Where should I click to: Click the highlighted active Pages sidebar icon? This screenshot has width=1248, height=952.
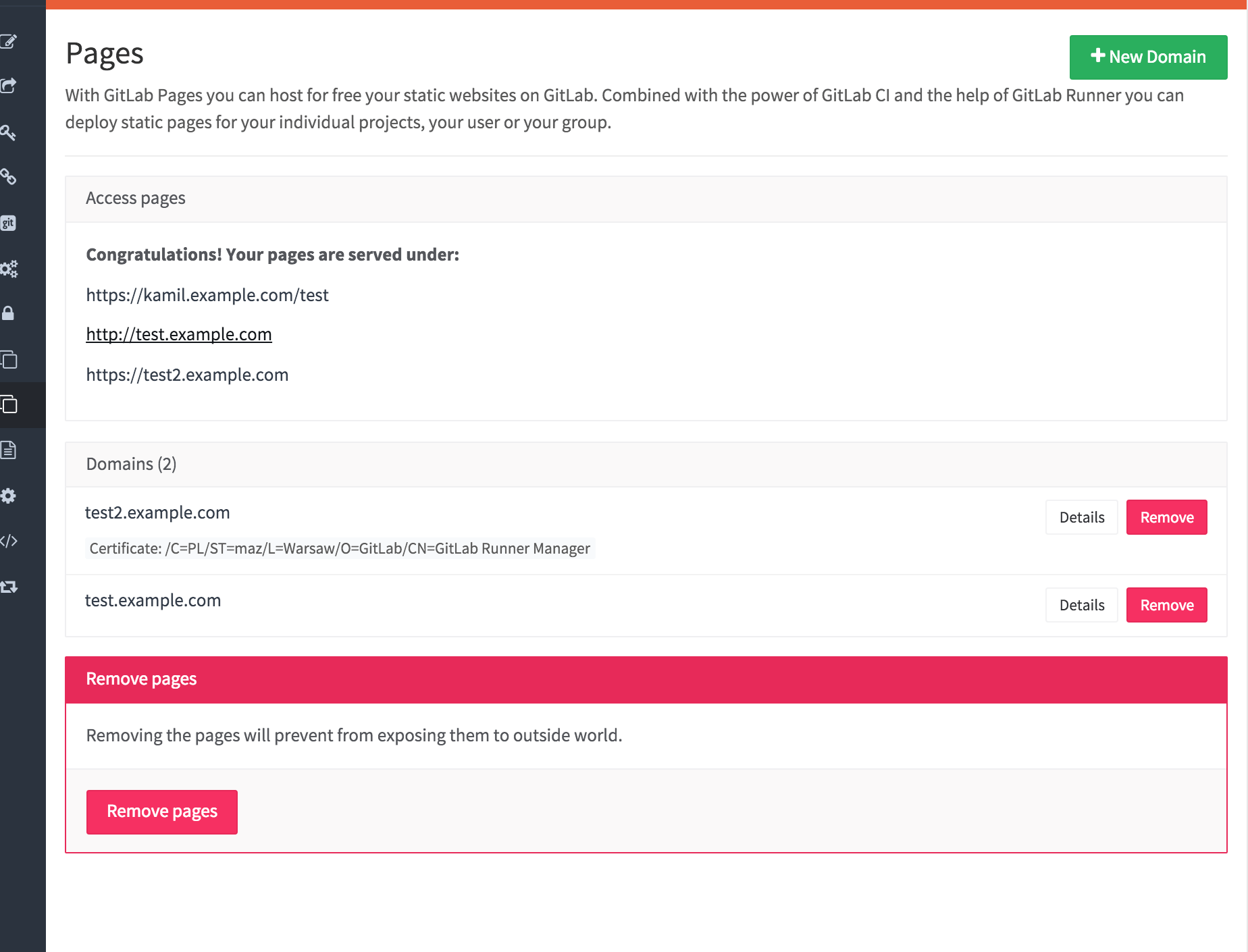[x=10, y=405]
